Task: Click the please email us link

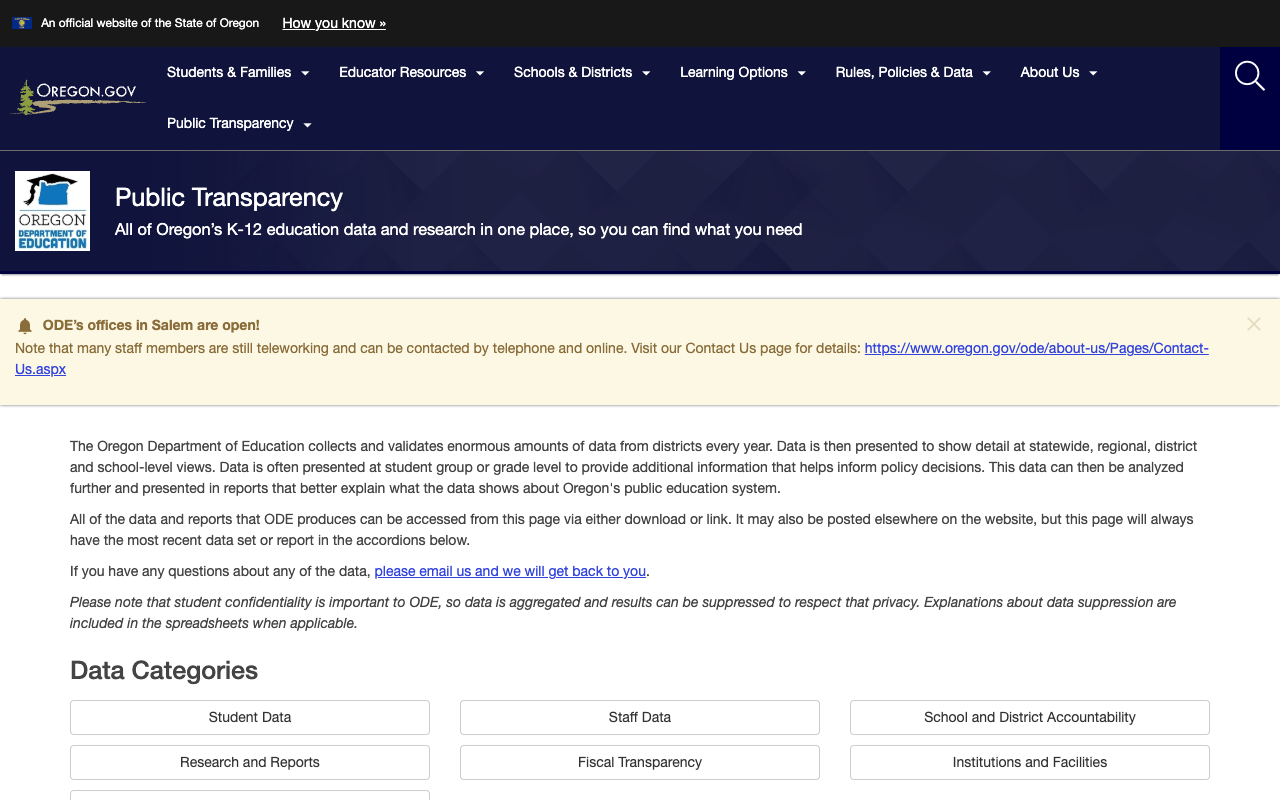Action: point(510,571)
